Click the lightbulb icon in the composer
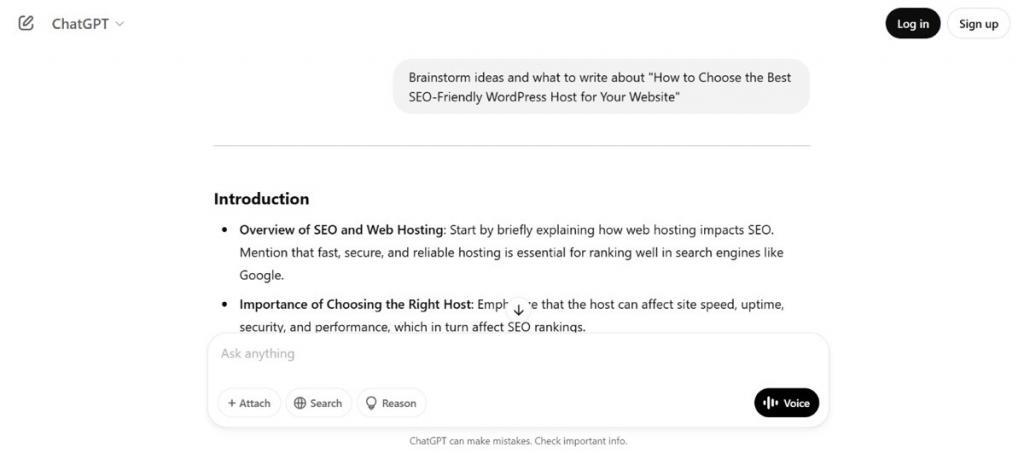The width and height of the screenshot is (1024, 453). pos(371,403)
